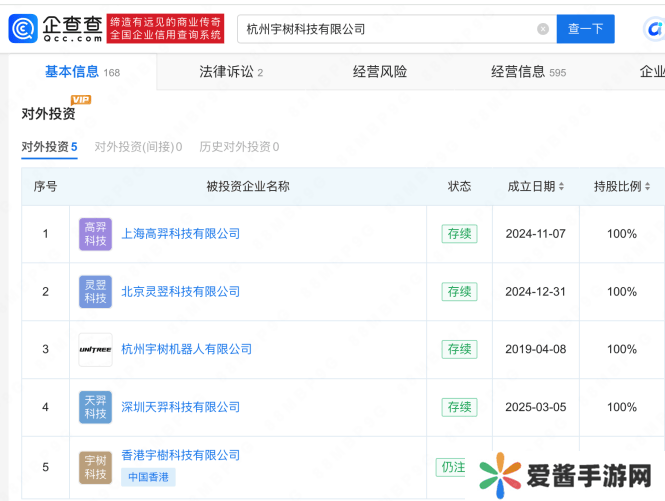The height and width of the screenshot is (501, 665).
Task: Open the 经营风险 tab
Action: tap(380, 72)
